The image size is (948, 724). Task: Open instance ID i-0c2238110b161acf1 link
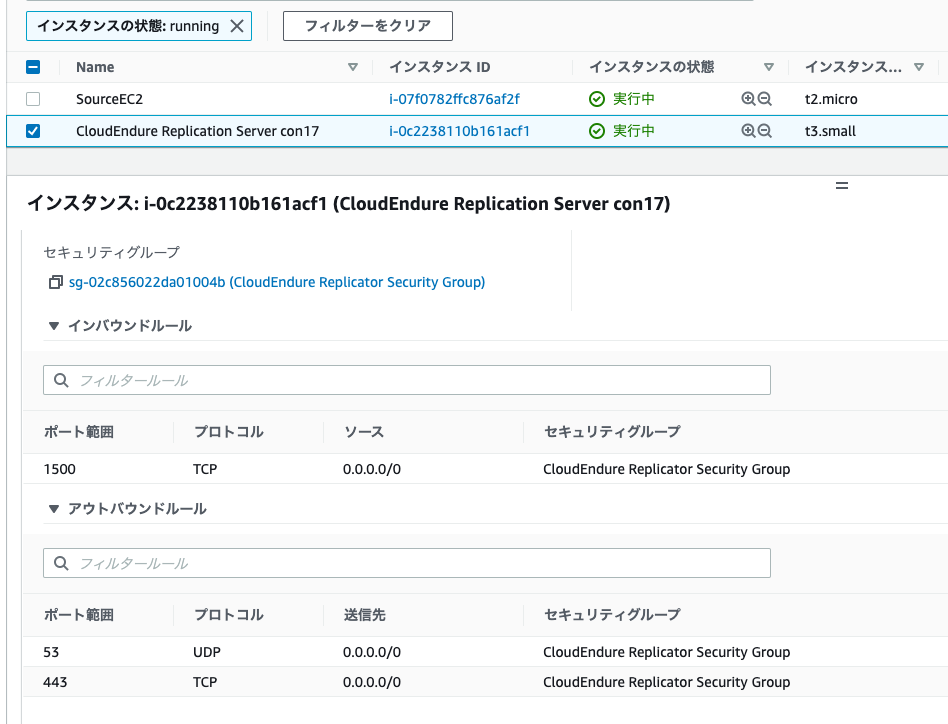[x=459, y=131]
